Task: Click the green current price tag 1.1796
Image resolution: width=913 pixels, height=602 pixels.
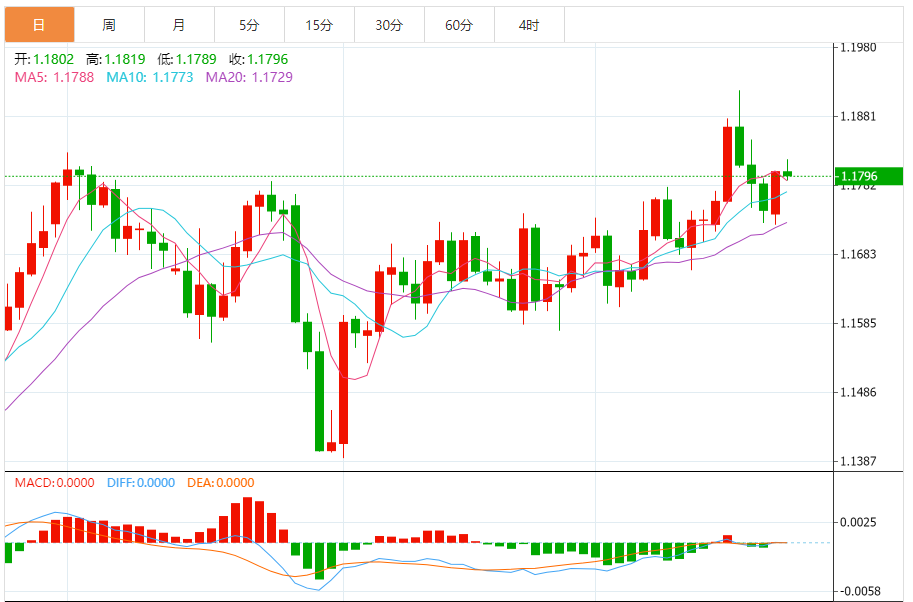Action: 869,176
